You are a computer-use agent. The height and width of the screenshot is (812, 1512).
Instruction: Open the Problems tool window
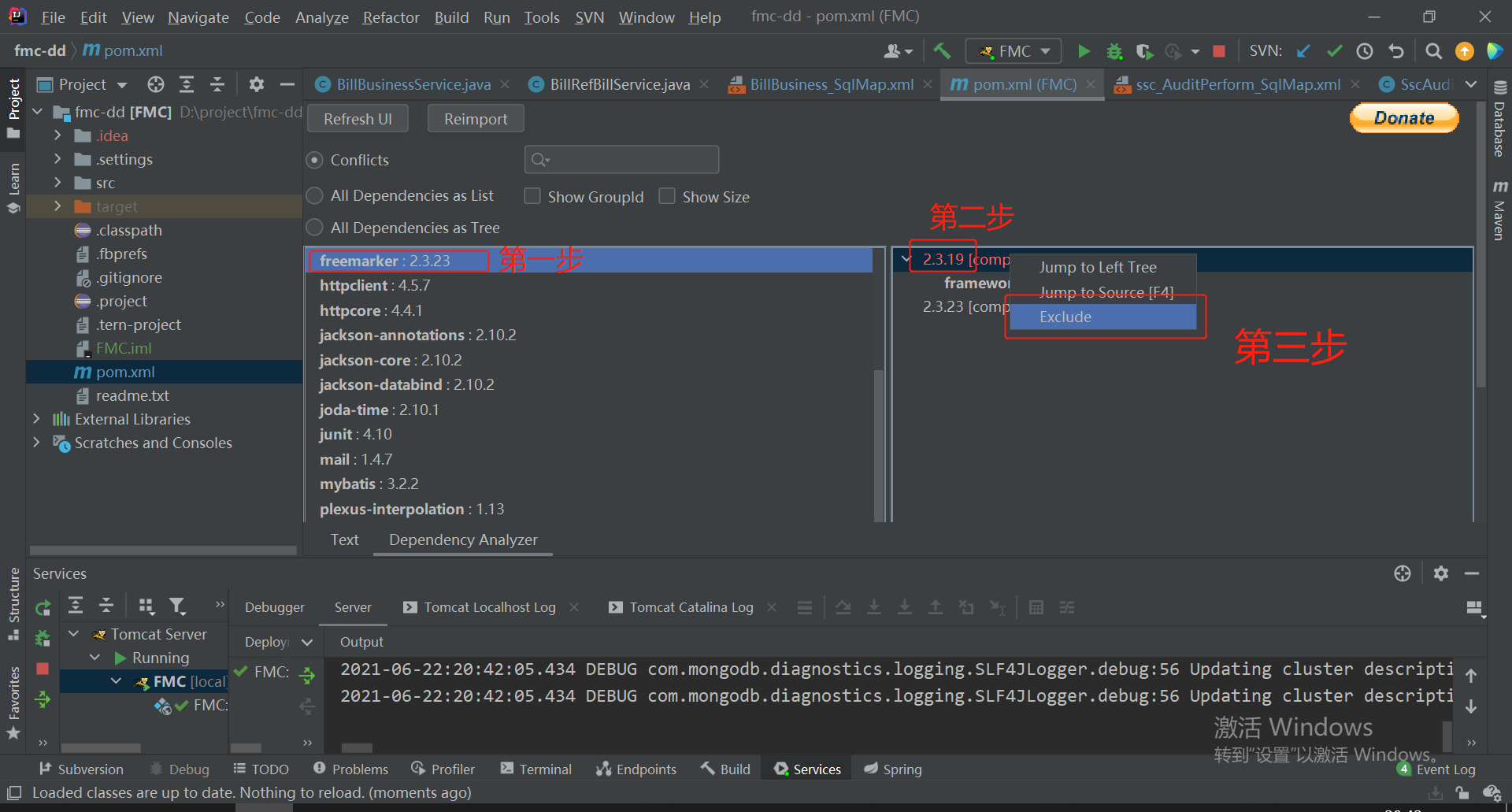click(350, 769)
